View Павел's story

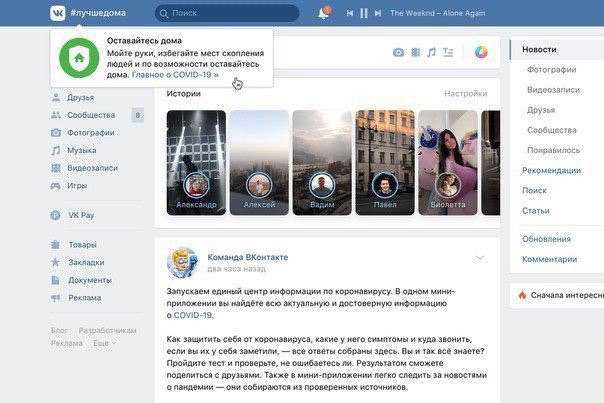(385, 163)
